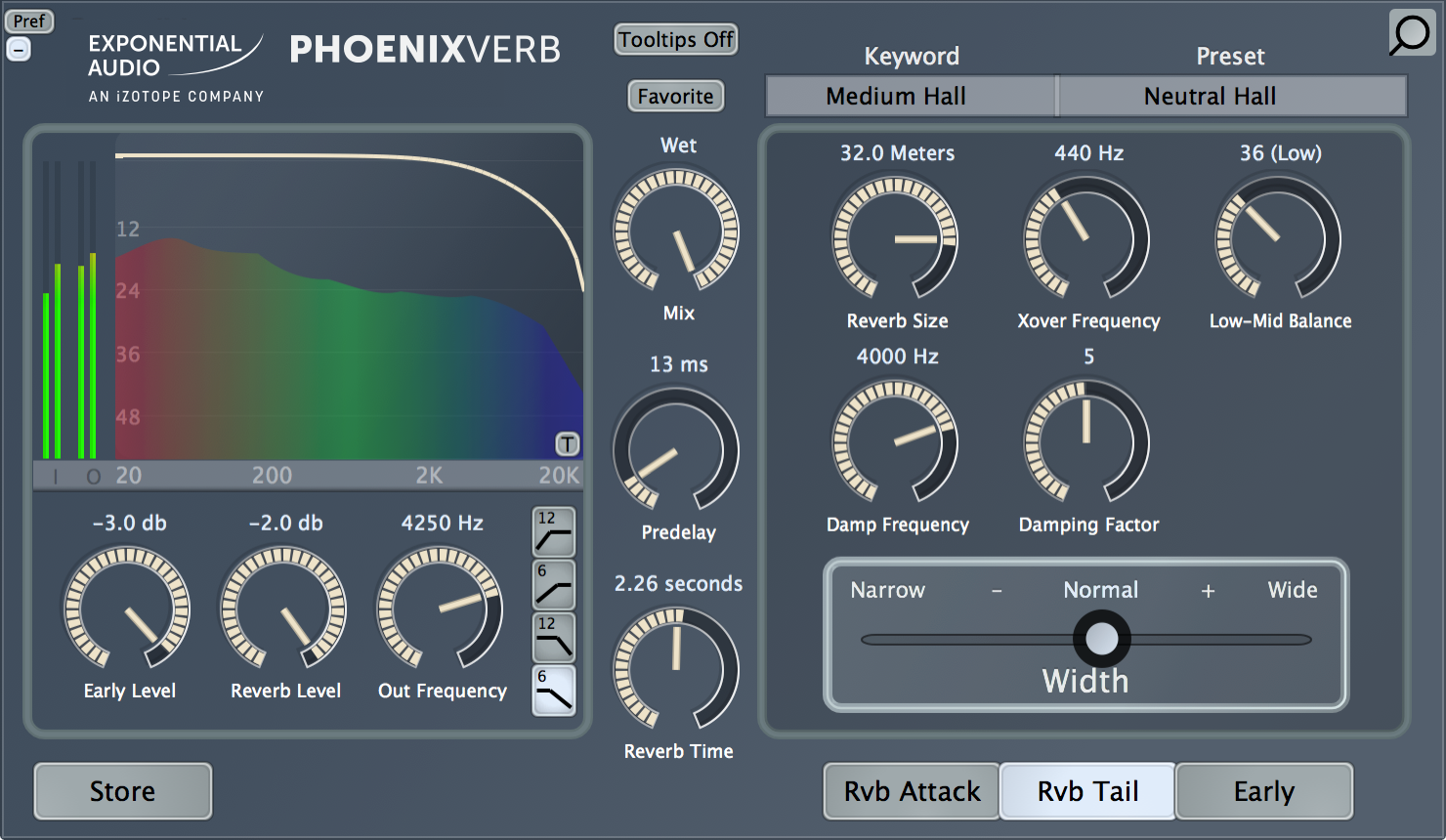
Task: Select the Rvb Tail button
Action: pyautogui.click(x=1087, y=791)
